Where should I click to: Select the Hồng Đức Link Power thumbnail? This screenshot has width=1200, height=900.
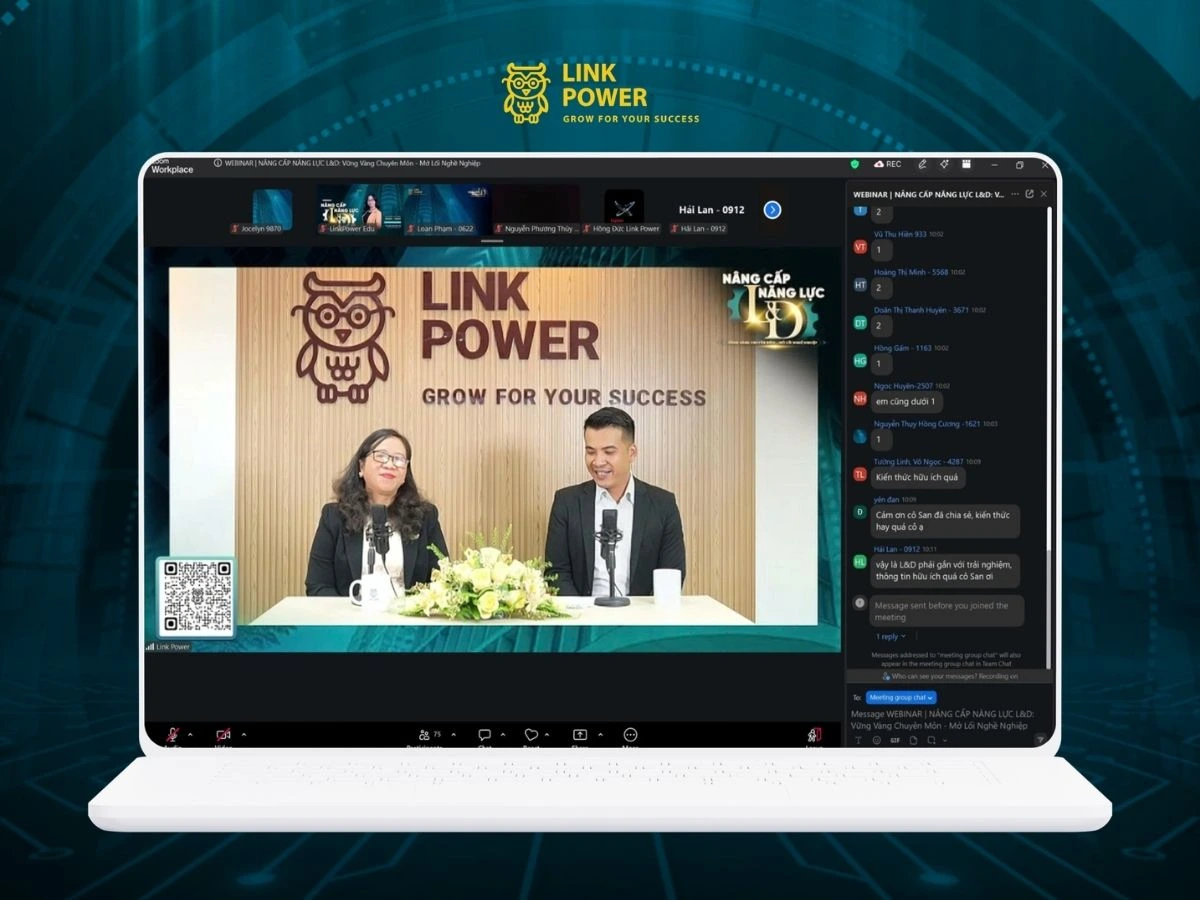pyautogui.click(x=624, y=211)
